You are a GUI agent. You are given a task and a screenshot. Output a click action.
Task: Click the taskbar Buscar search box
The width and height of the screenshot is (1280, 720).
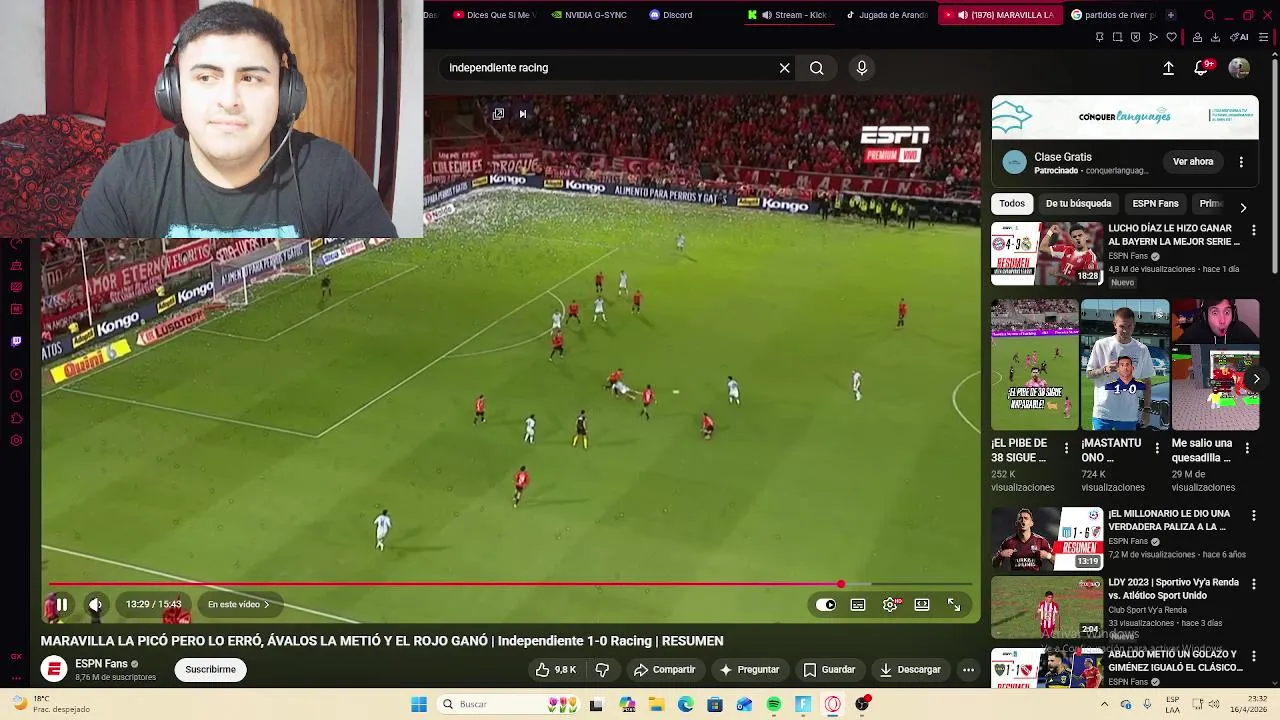pos(509,705)
